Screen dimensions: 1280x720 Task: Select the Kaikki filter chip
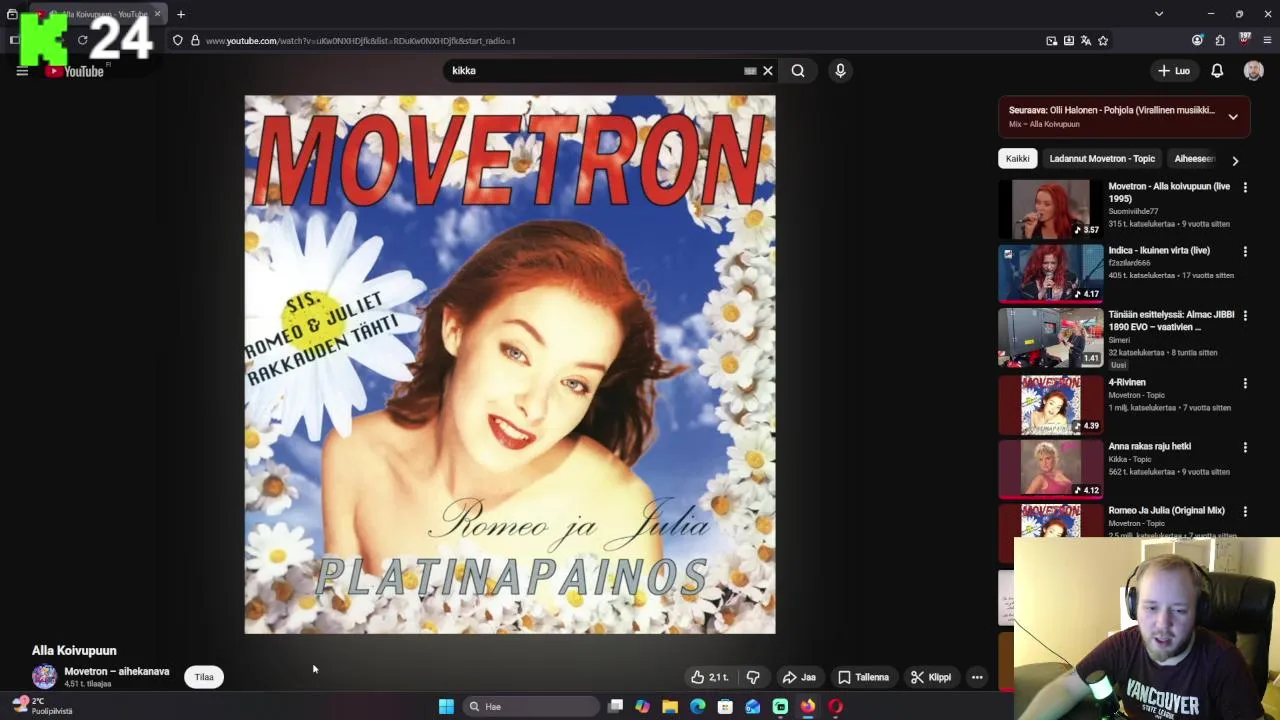pos(1017,158)
